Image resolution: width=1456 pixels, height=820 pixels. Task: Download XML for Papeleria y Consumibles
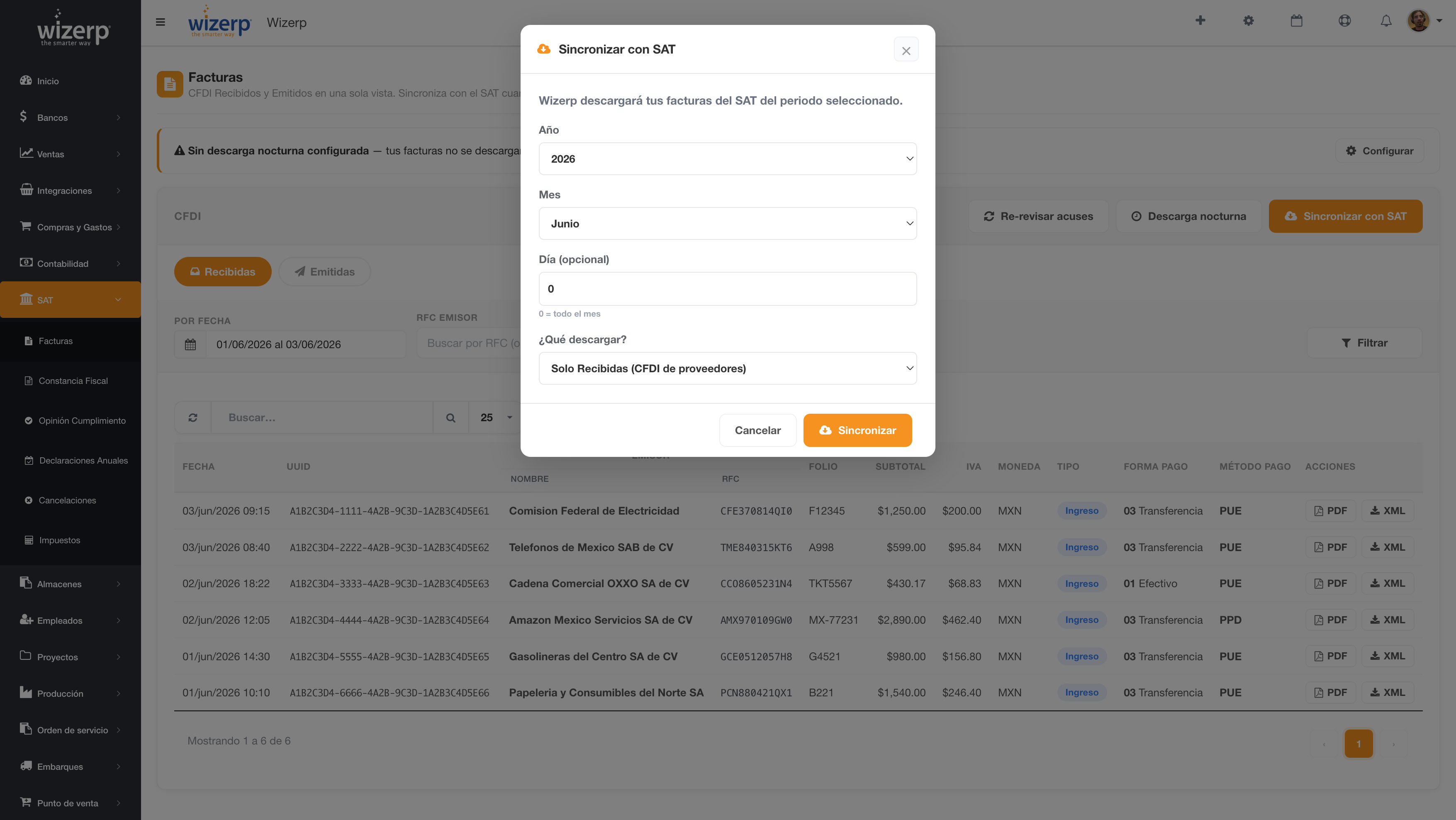click(1388, 692)
